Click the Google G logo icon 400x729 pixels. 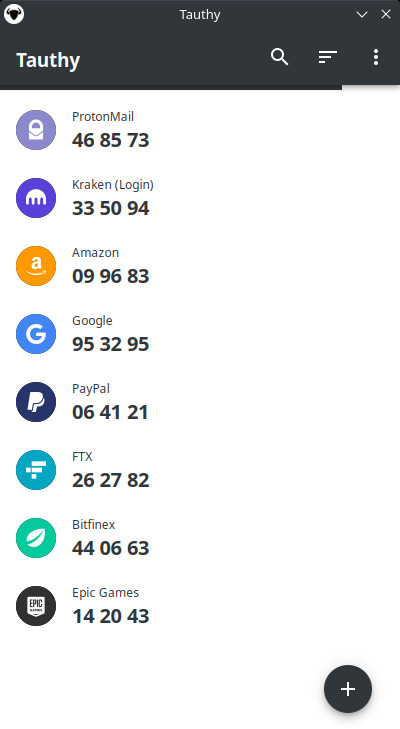(x=36, y=334)
